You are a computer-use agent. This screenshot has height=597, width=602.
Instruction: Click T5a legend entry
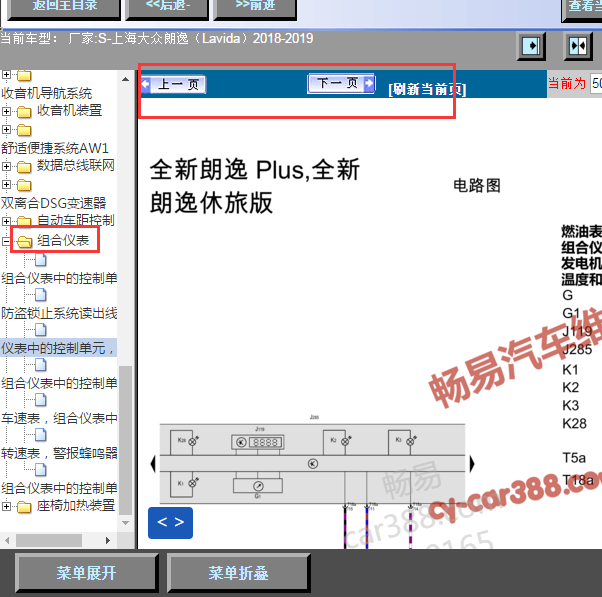point(574,458)
